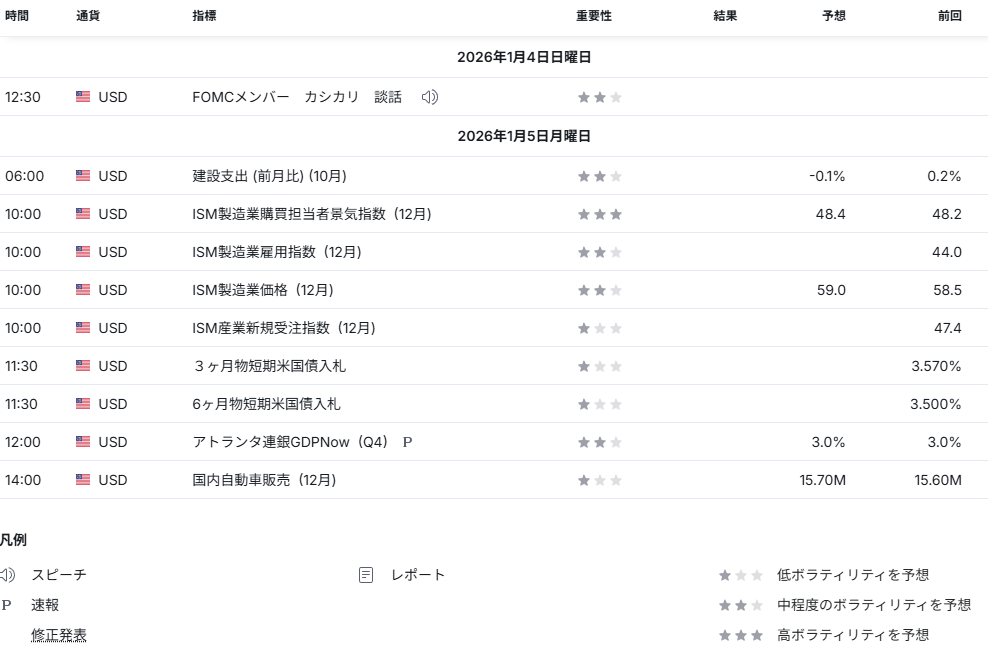Viewport: 988px width, 651px height.
Task: Click the three-star importance rating for ISM製造業購買担当者景気指数
Action: pos(599,214)
